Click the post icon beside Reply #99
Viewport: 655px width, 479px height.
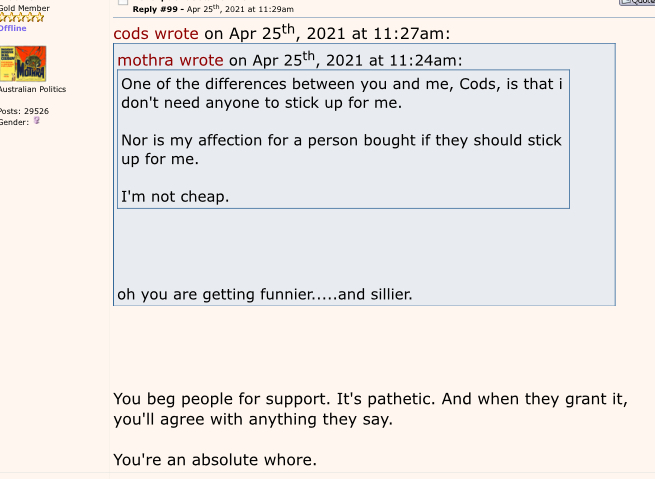click(x=122, y=3)
